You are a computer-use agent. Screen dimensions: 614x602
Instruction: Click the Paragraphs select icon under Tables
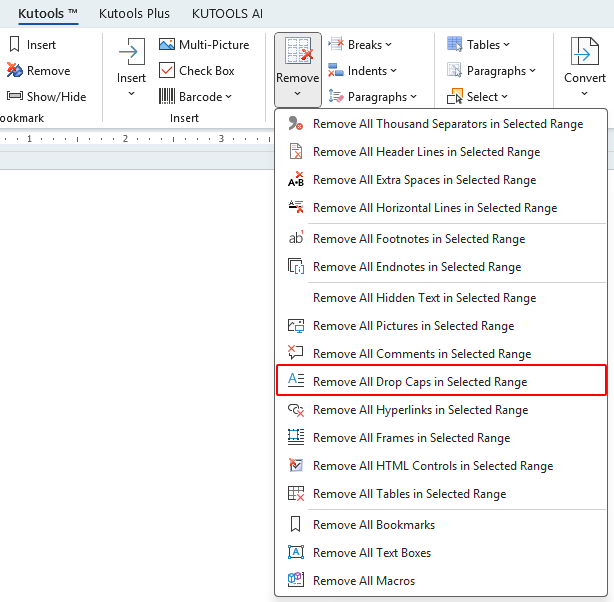(455, 71)
